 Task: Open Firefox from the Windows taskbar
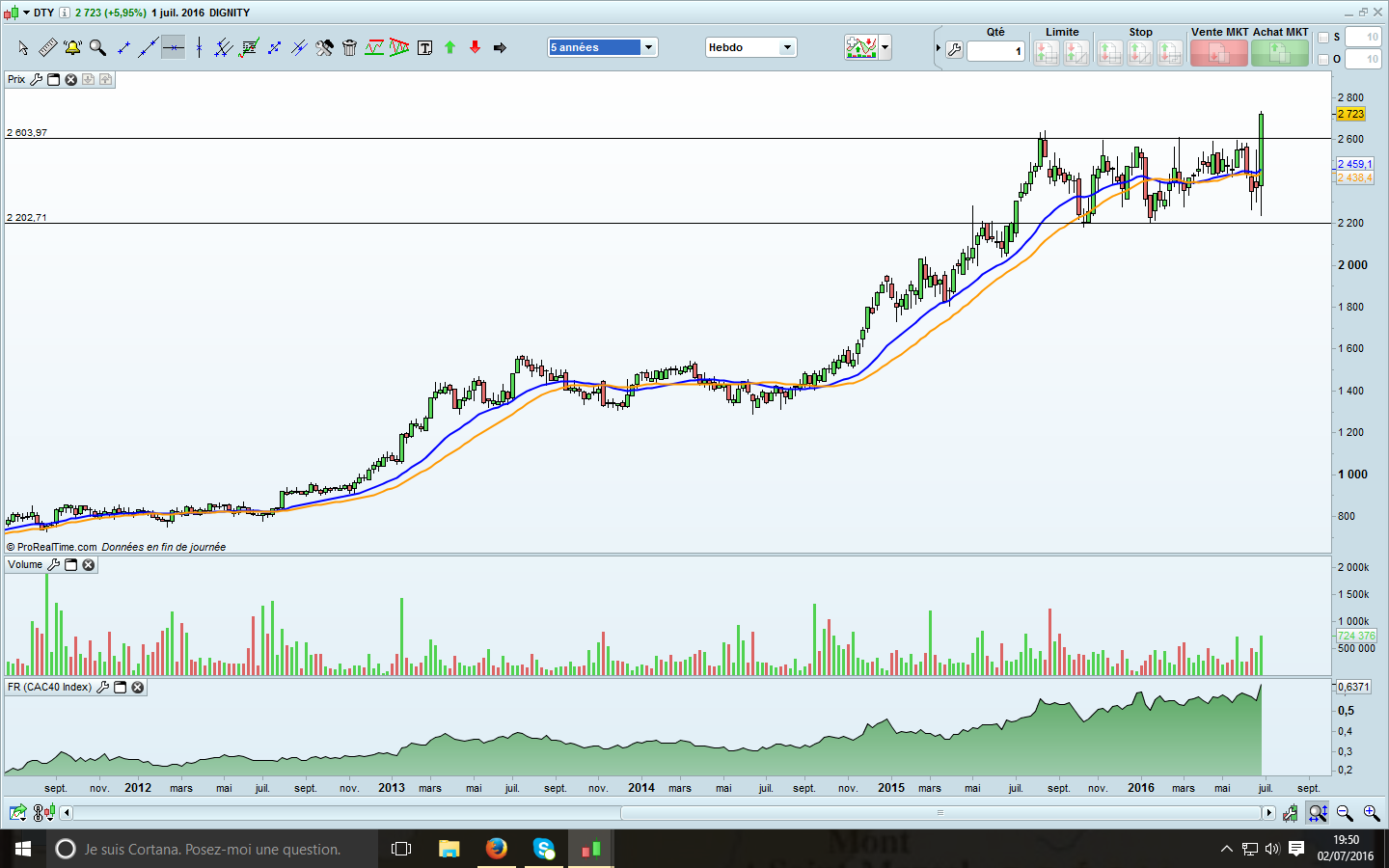coord(496,849)
